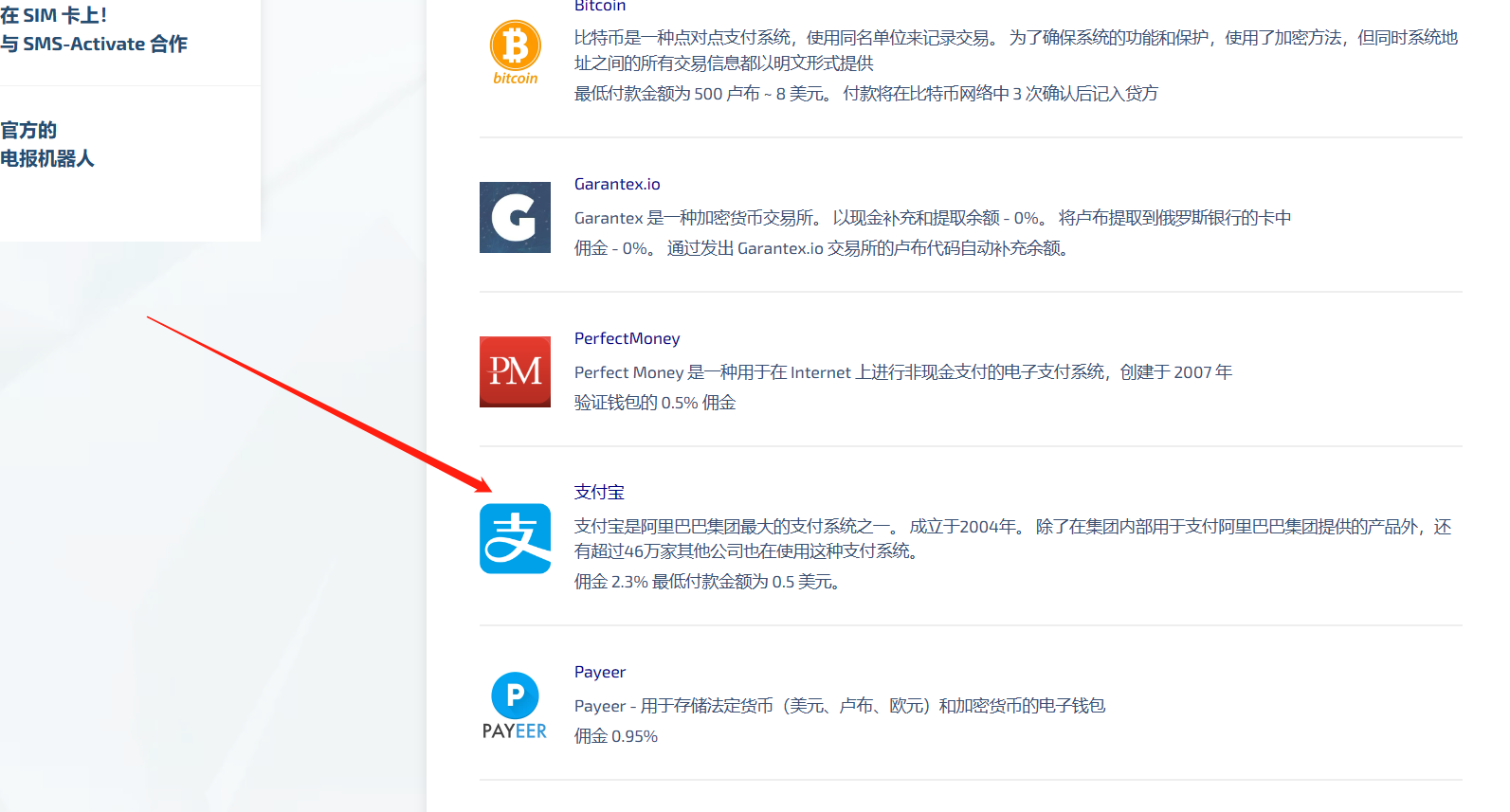Click the 支付宝是阿里巴巴集团最大的支付系统之一 description
The width and height of the screenshot is (1510, 812).
[1013, 538]
